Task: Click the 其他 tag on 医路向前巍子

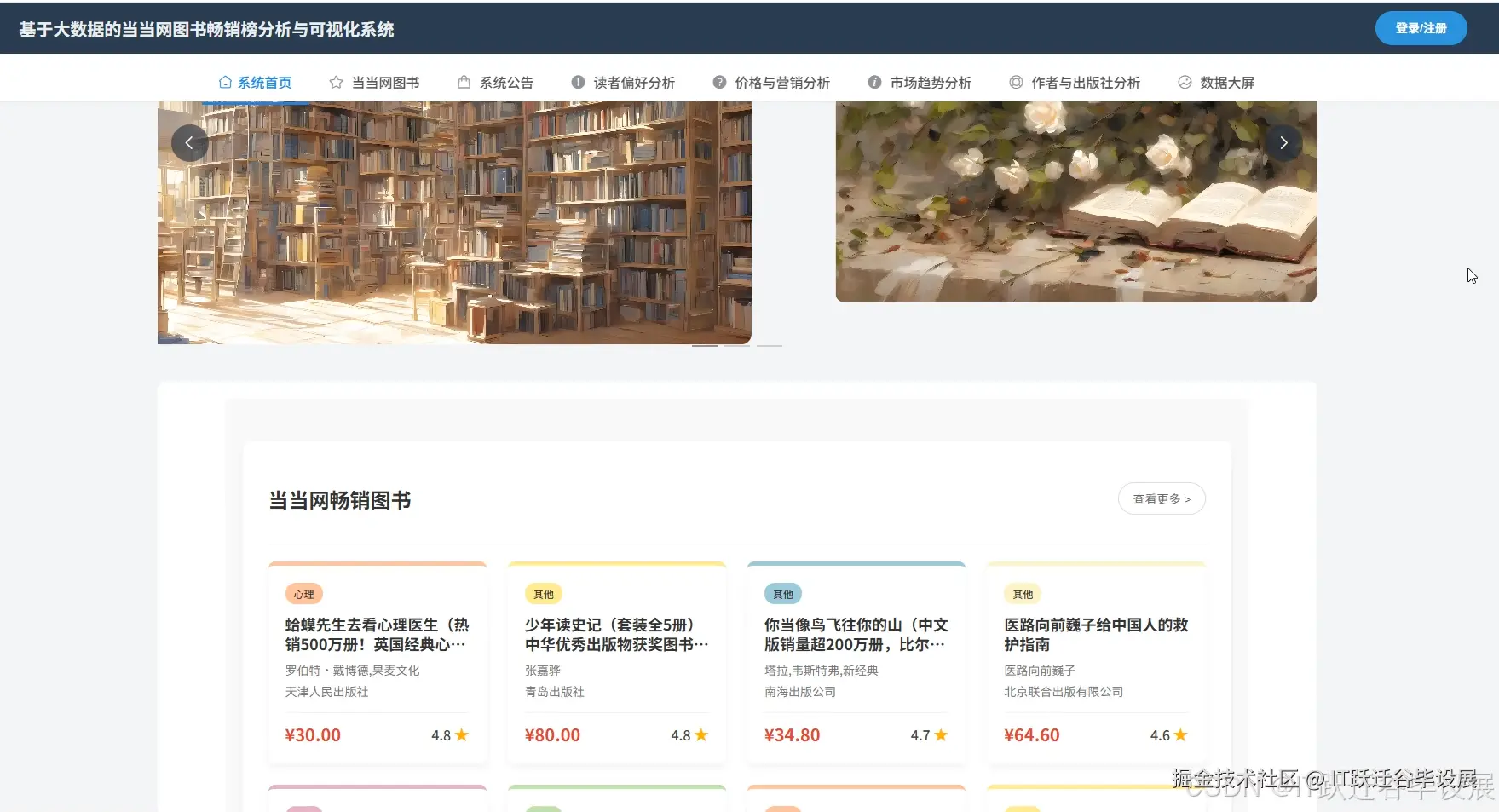Action: [x=1022, y=594]
